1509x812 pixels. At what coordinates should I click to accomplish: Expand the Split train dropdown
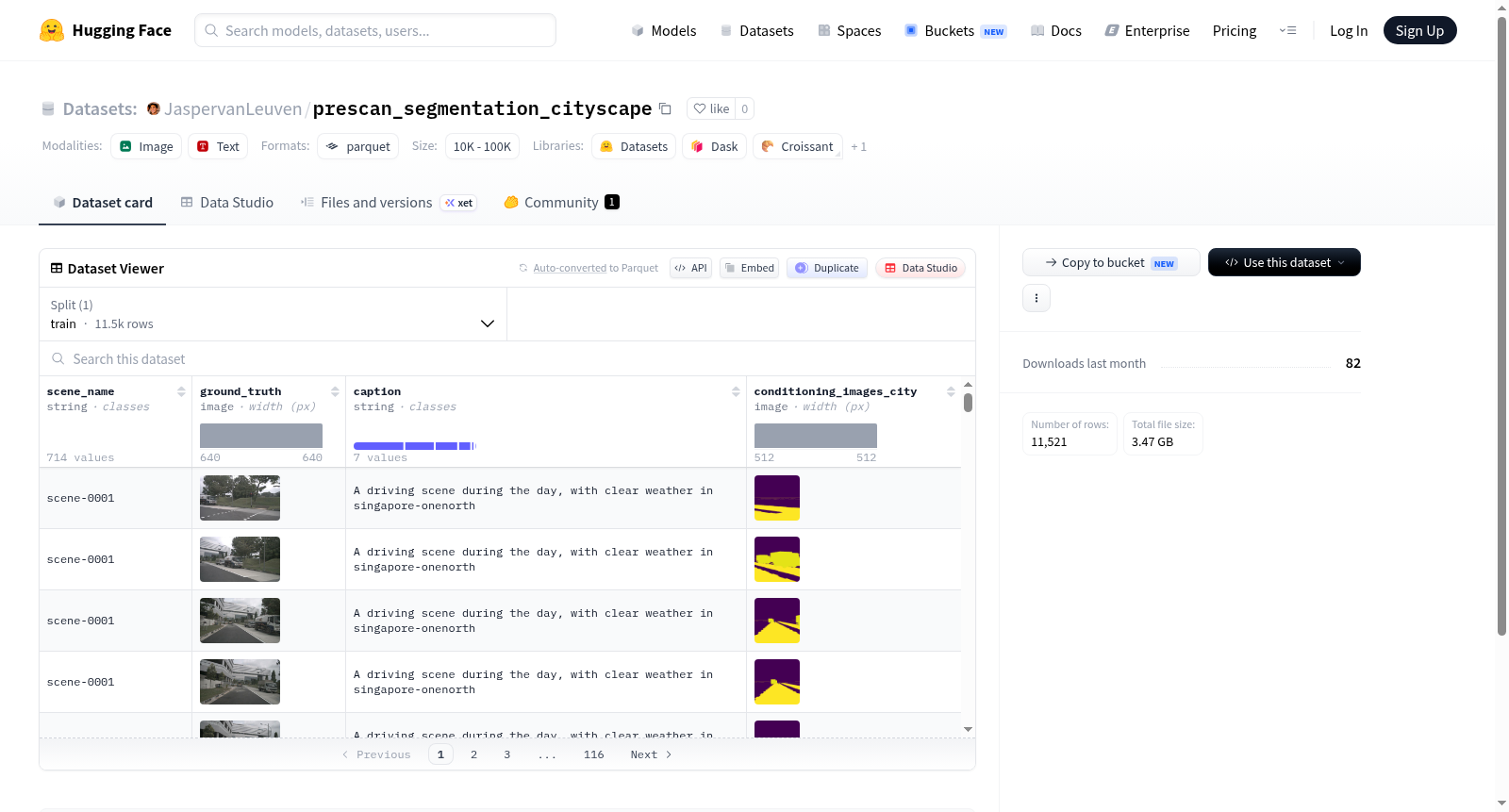tap(273, 314)
